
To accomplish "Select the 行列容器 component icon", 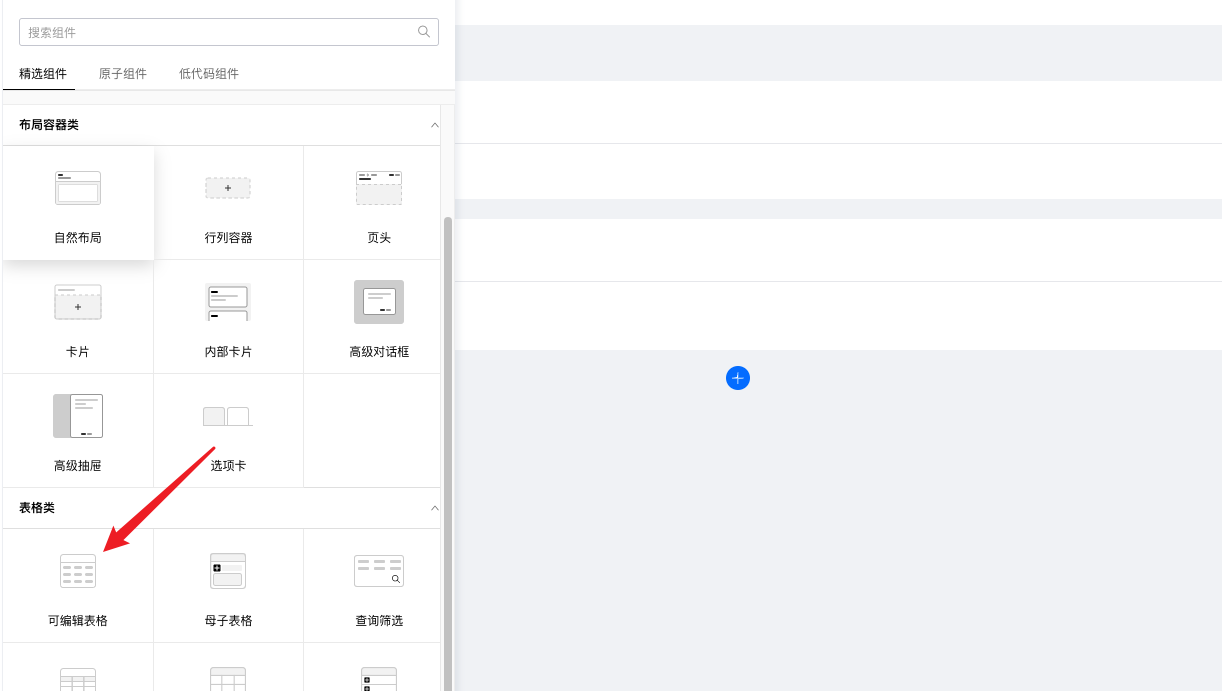I will (228, 188).
